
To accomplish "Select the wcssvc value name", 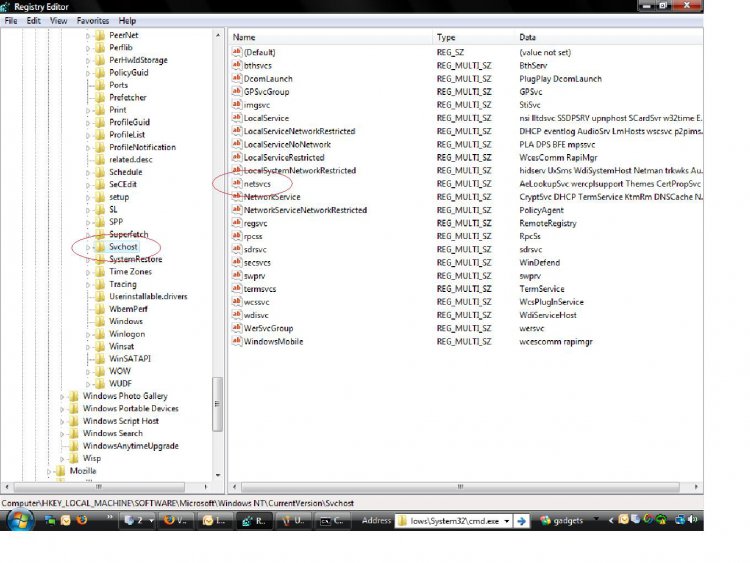I will (256, 302).
